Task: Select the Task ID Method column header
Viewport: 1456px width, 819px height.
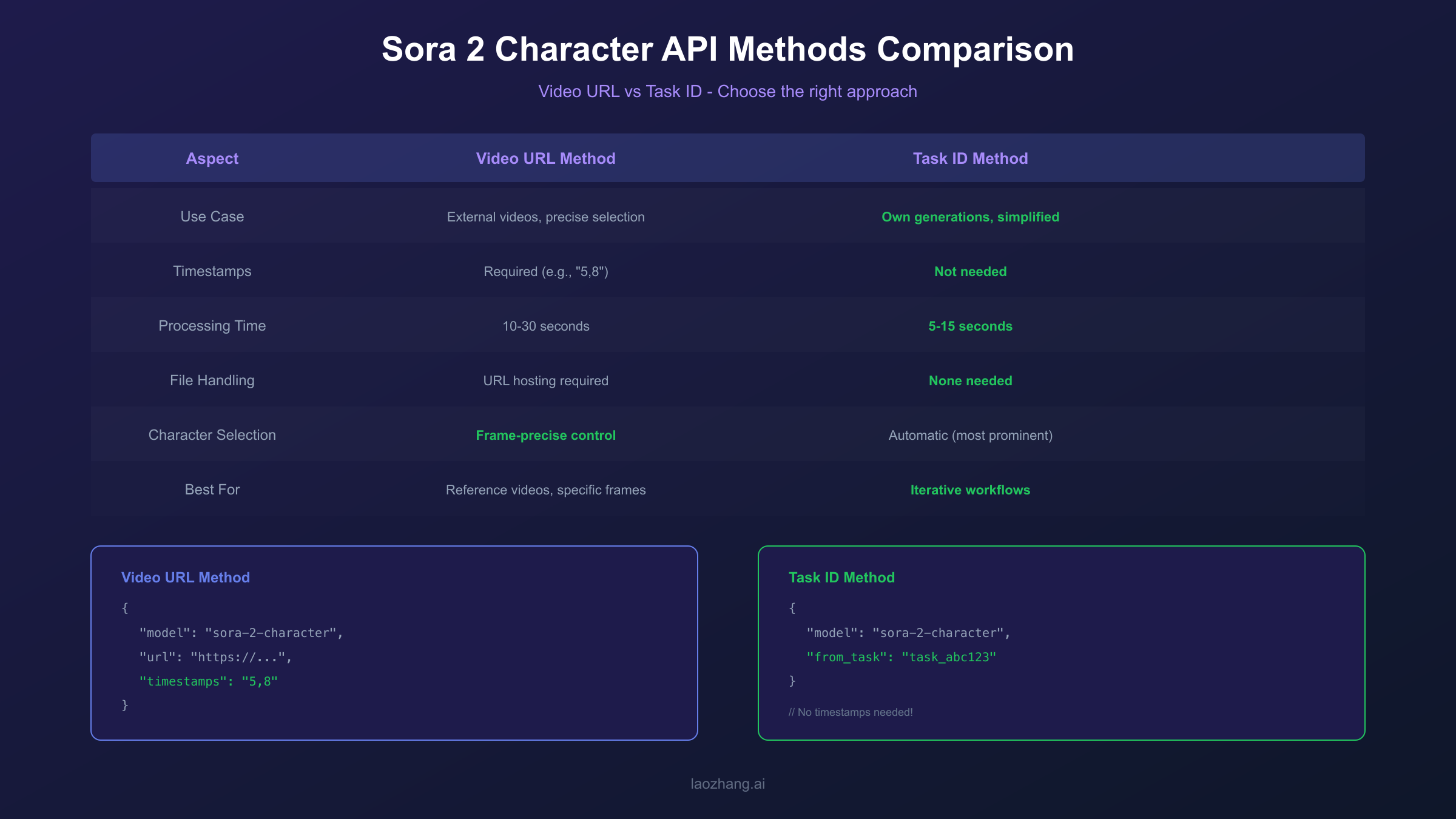Action: coord(970,158)
